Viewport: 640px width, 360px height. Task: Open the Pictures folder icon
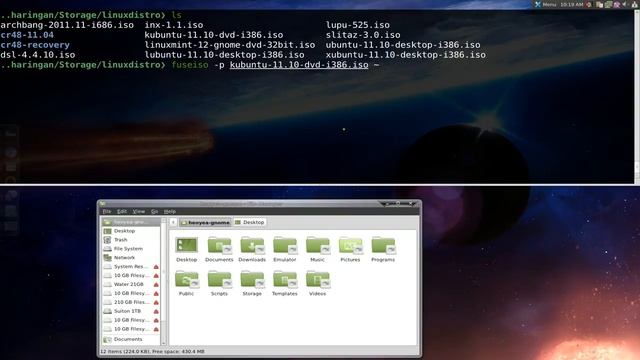pyautogui.click(x=350, y=245)
